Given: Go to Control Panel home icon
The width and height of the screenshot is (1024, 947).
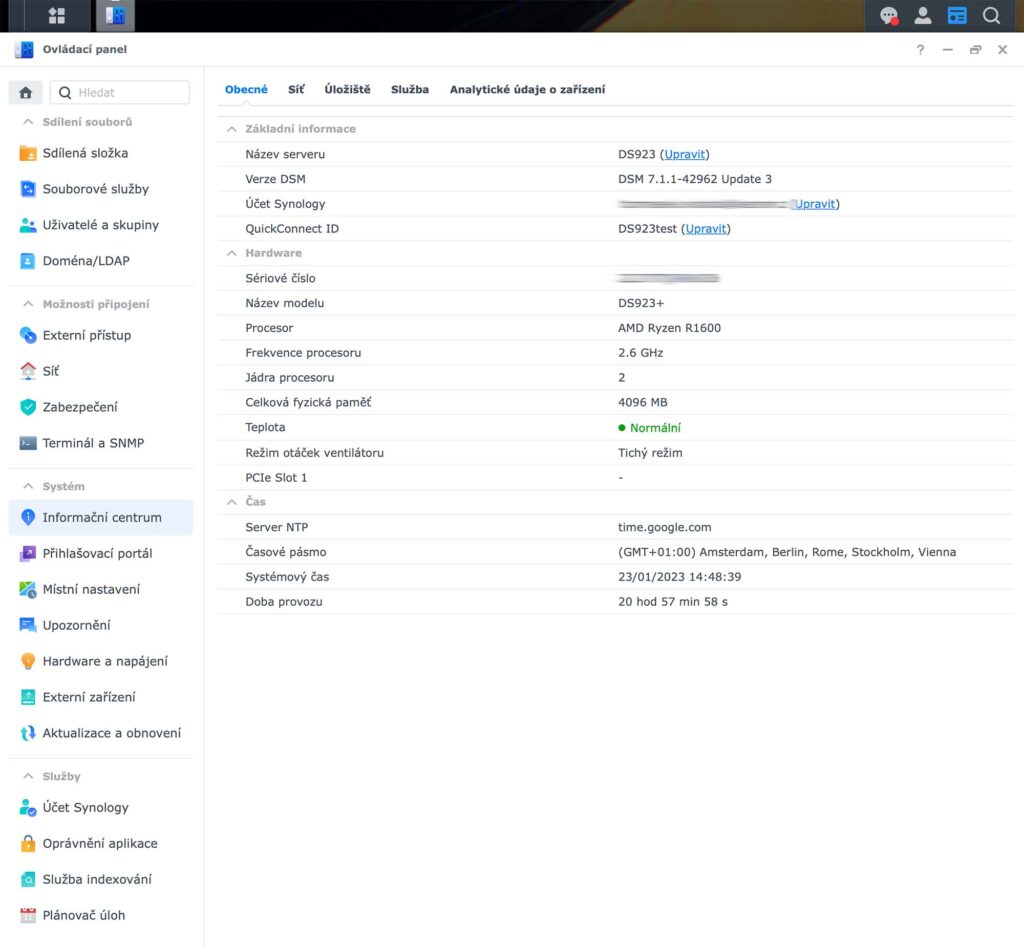Looking at the screenshot, I should [x=25, y=93].
